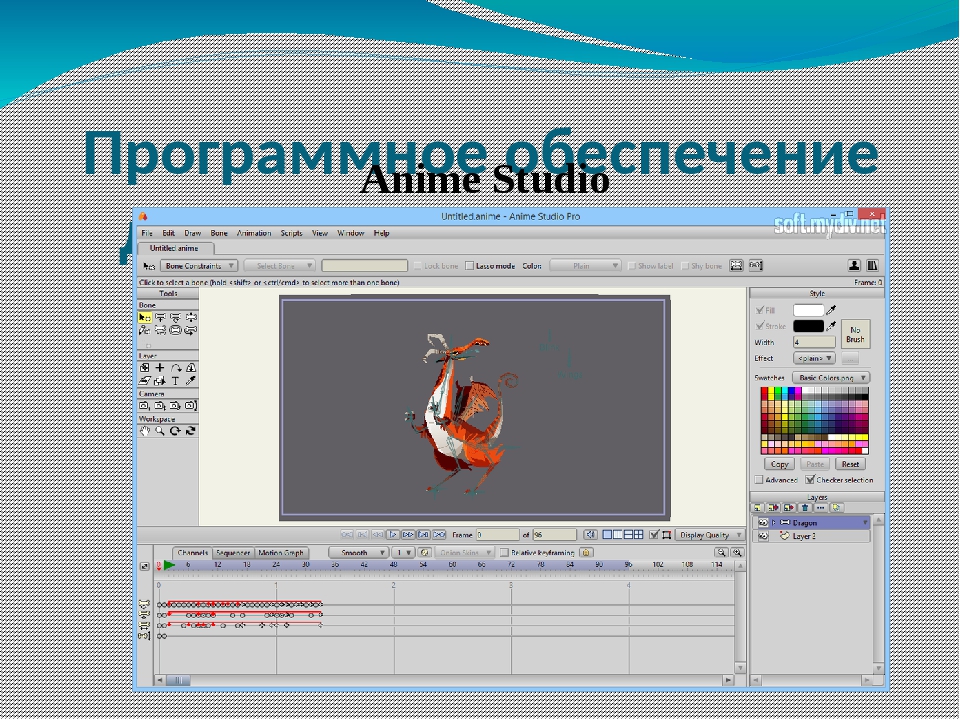960x720 pixels.
Task: Hide Layer 3 using its eye icon
Action: point(763,536)
